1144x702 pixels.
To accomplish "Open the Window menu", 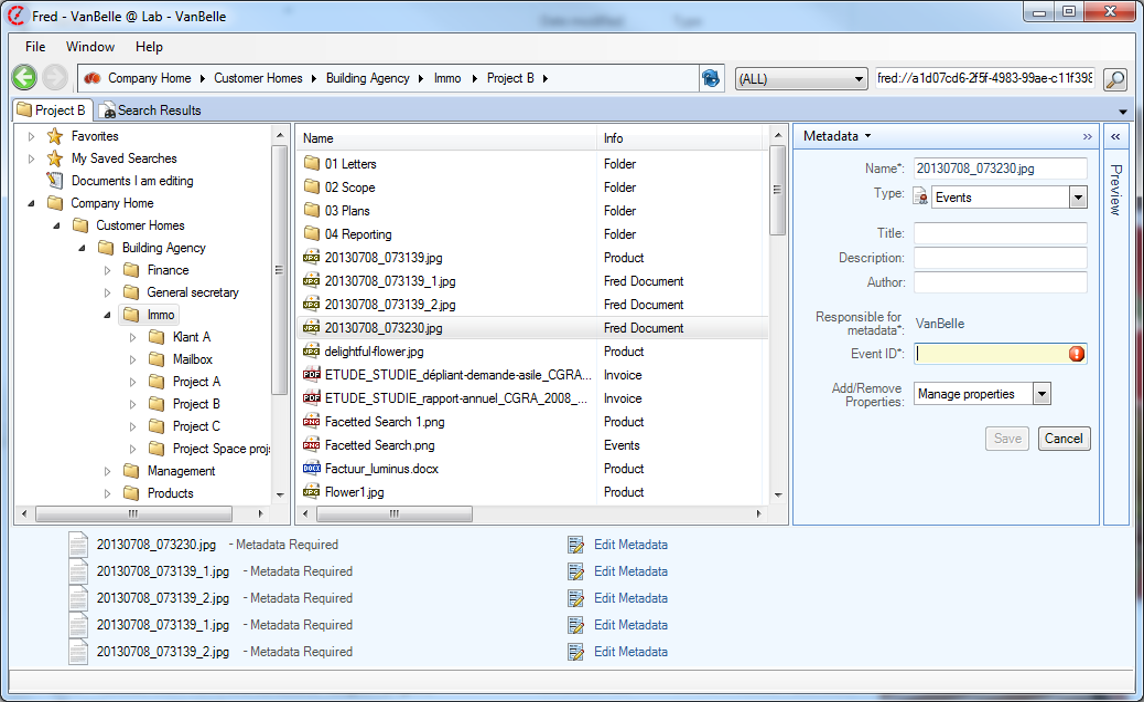I will click(x=90, y=47).
